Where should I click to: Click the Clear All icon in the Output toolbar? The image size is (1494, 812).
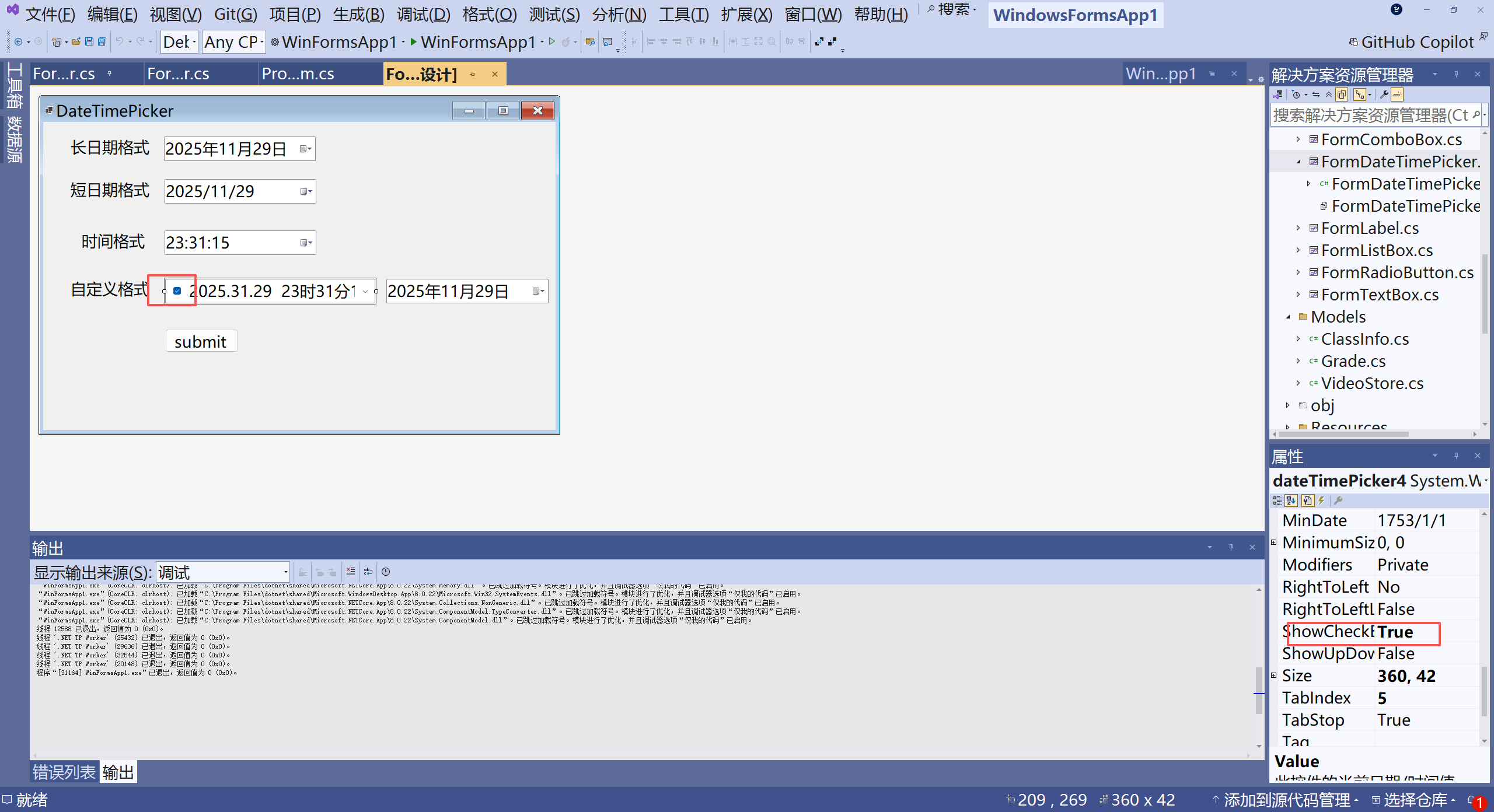point(350,572)
